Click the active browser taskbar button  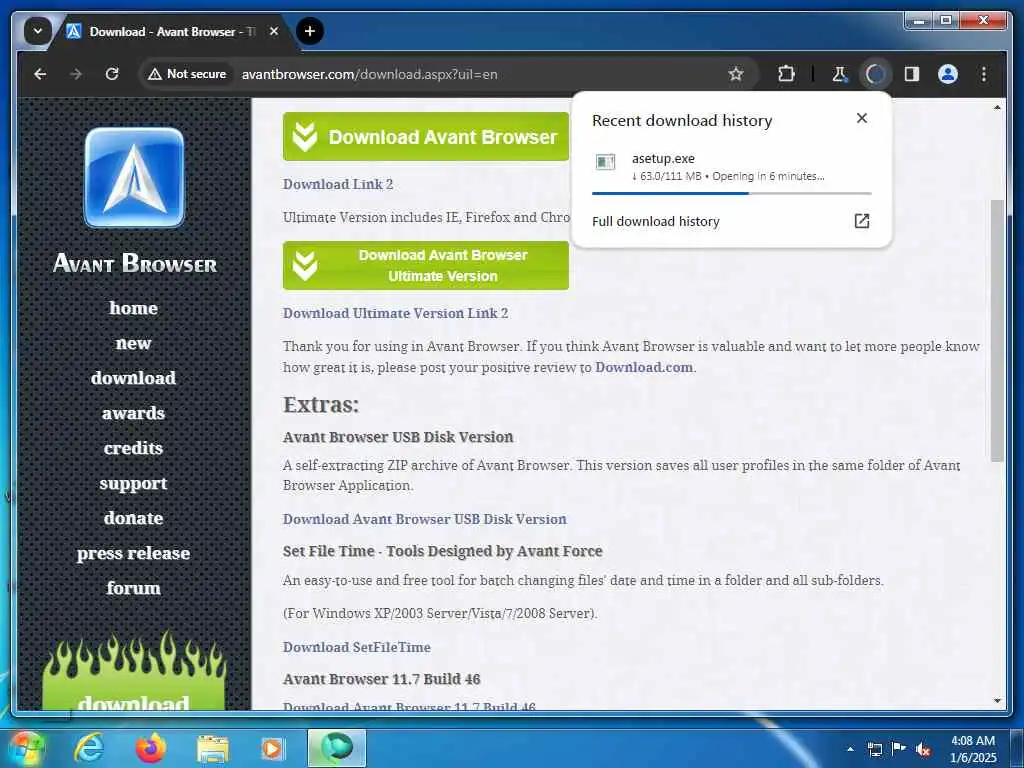pyautogui.click(x=337, y=748)
